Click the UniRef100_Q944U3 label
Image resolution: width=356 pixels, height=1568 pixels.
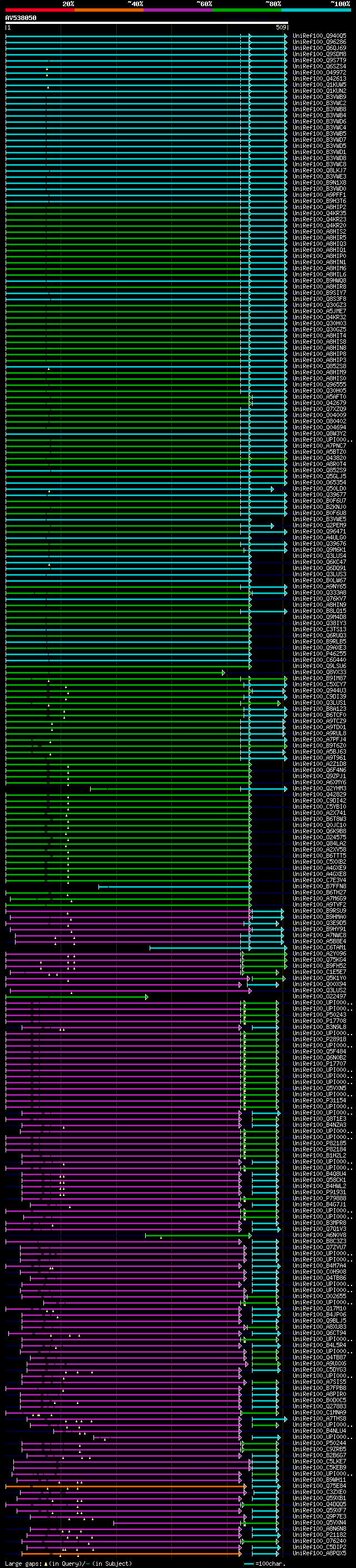pos(319,691)
